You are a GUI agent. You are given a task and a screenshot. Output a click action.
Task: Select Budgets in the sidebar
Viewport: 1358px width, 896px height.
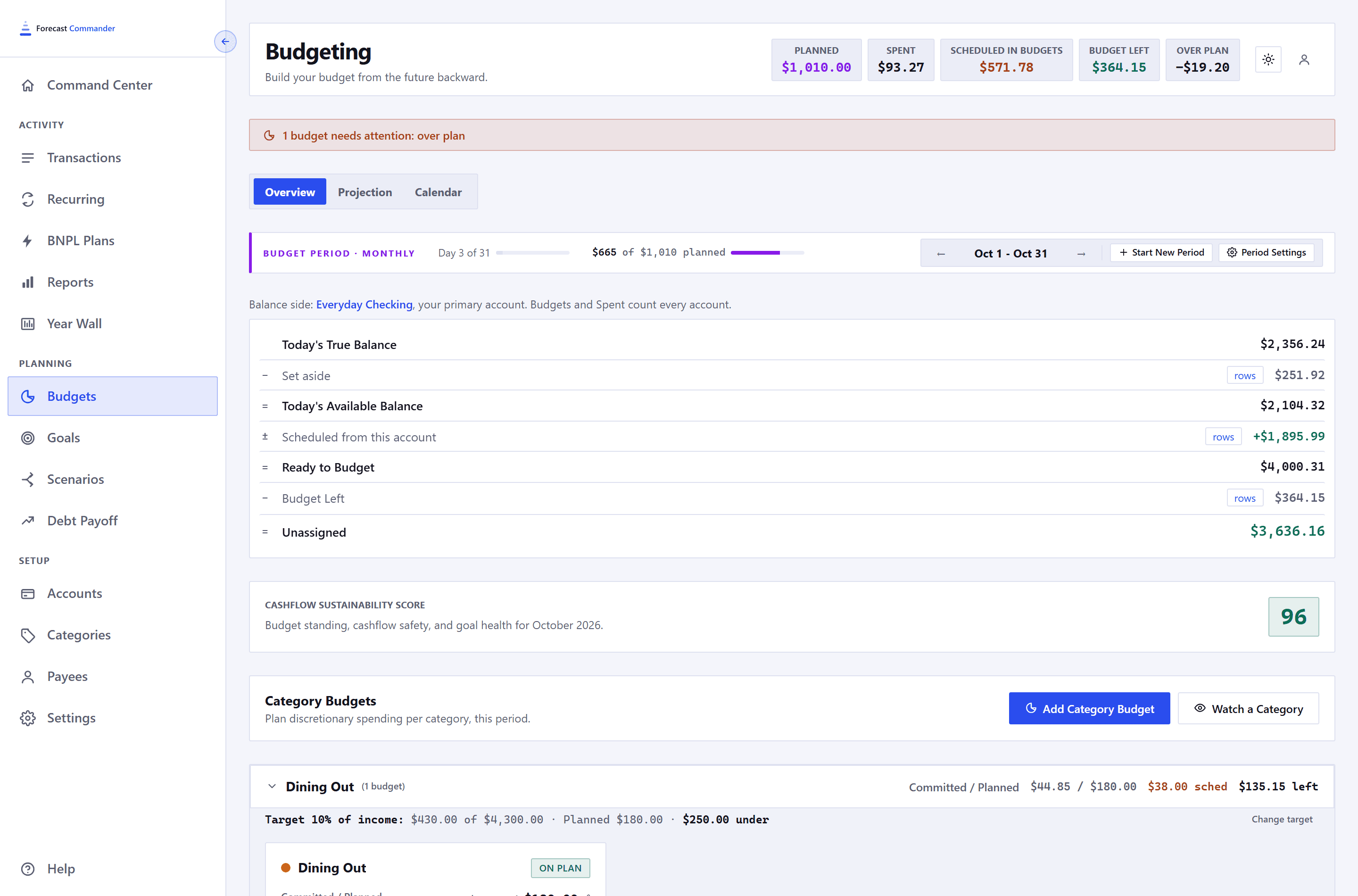pyautogui.click(x=113, y=396)
